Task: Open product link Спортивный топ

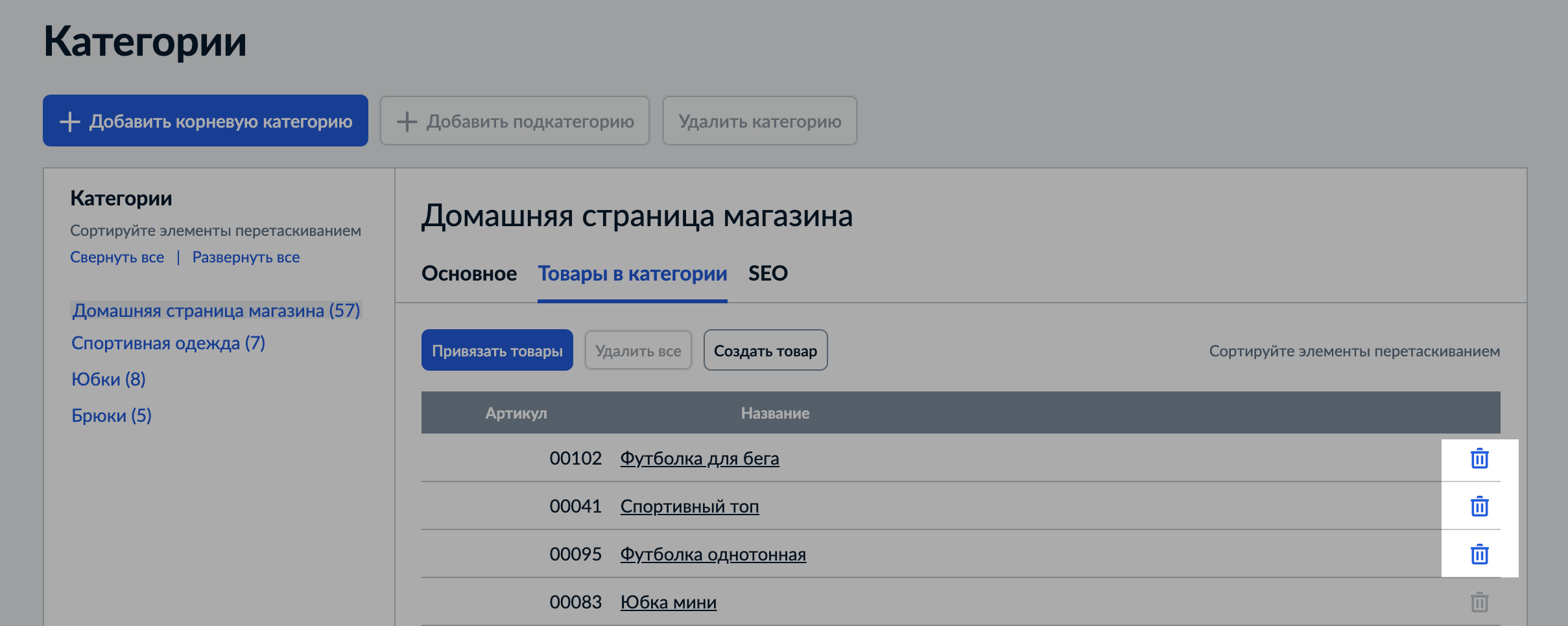Action: [x=689, y=506]
